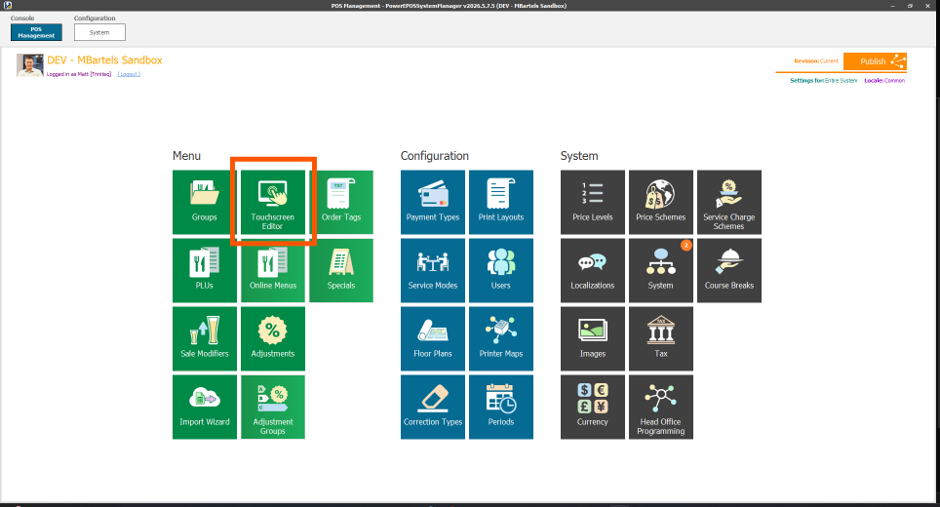Open the Users tile
The image size is (940, 507).
coord(501,270)
